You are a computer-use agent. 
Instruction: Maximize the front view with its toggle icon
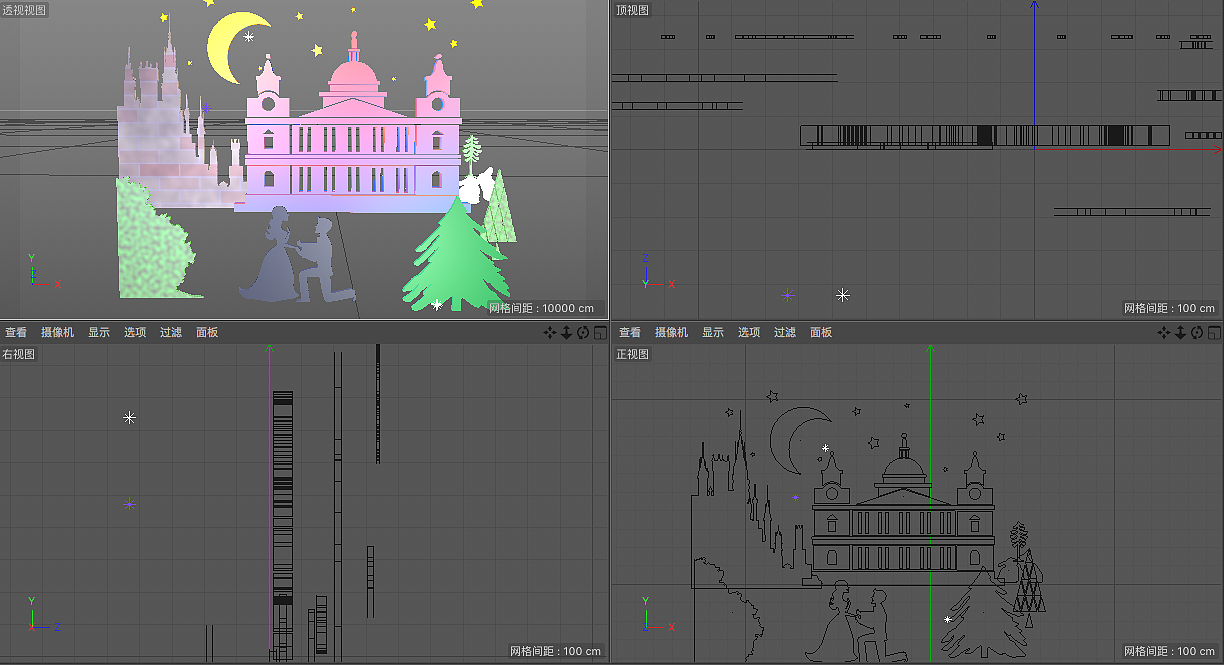[x=1214, y=332]
